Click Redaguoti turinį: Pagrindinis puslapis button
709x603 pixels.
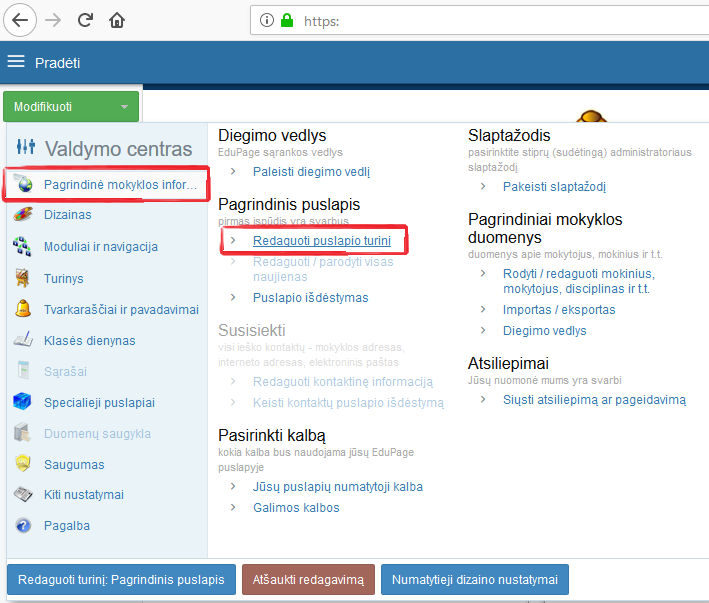[121, 579]
